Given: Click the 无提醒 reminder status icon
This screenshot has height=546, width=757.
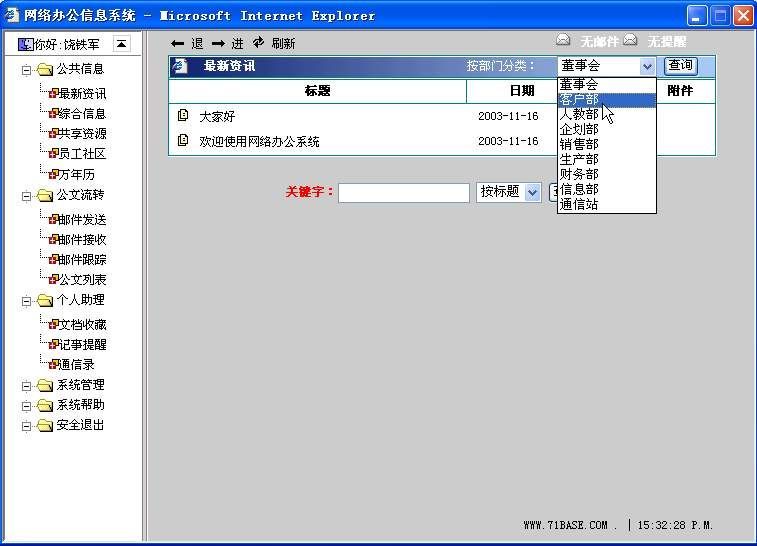Looking at the screenshot, I should [x=630, y=41].
